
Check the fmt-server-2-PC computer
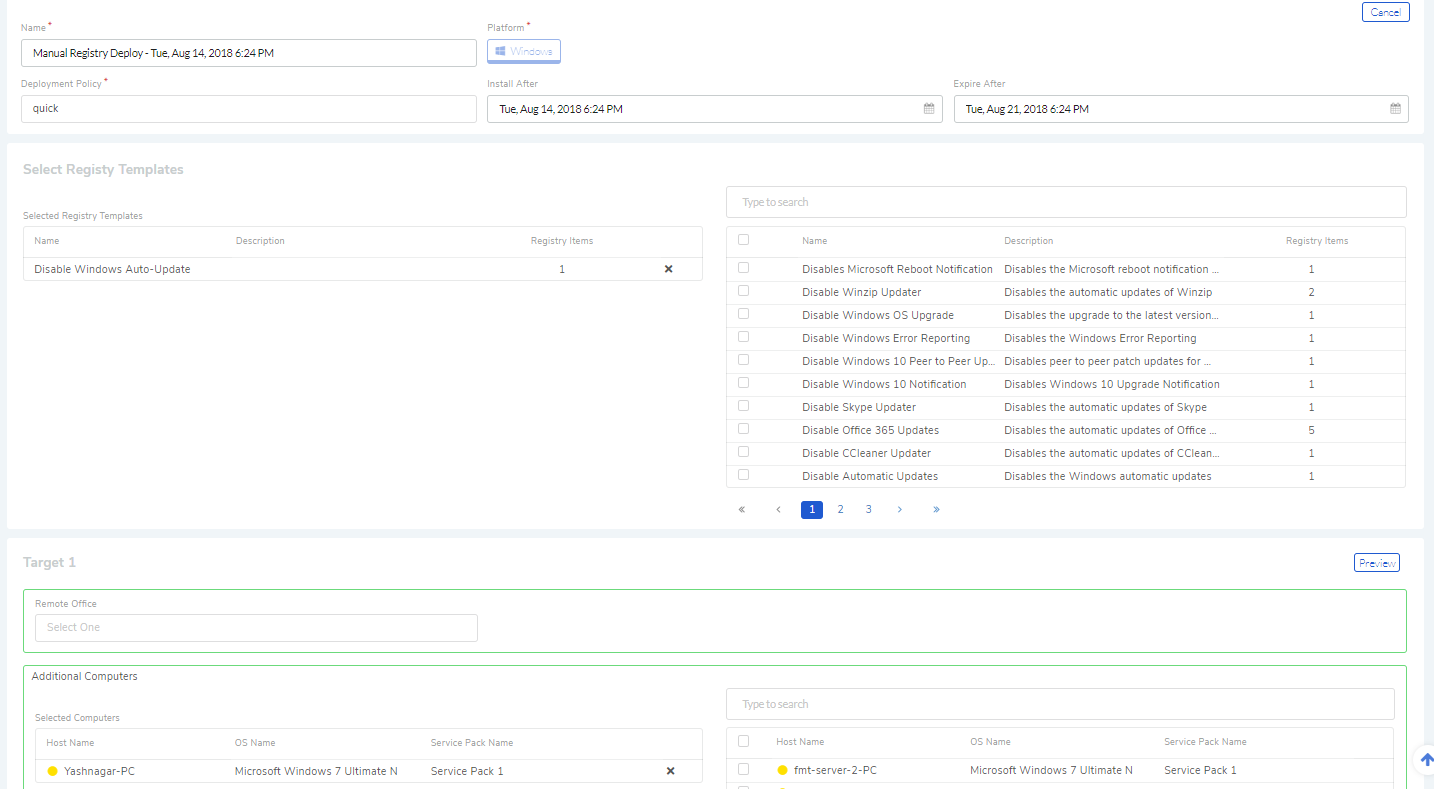(x=743, y=769)
